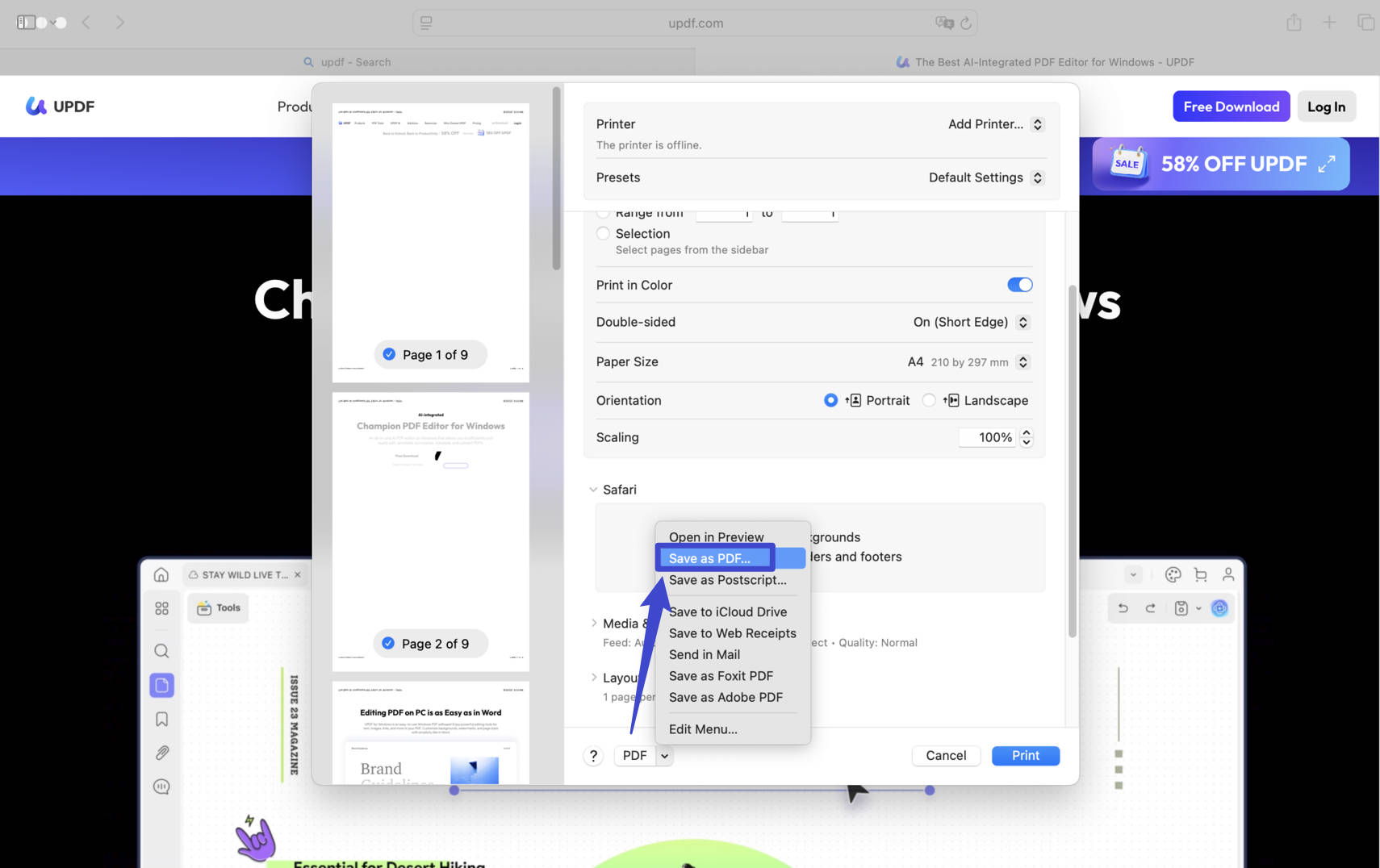Screen dimensions: 1380x868
Task: Click the Log In button
Action: pos(1326,106)
